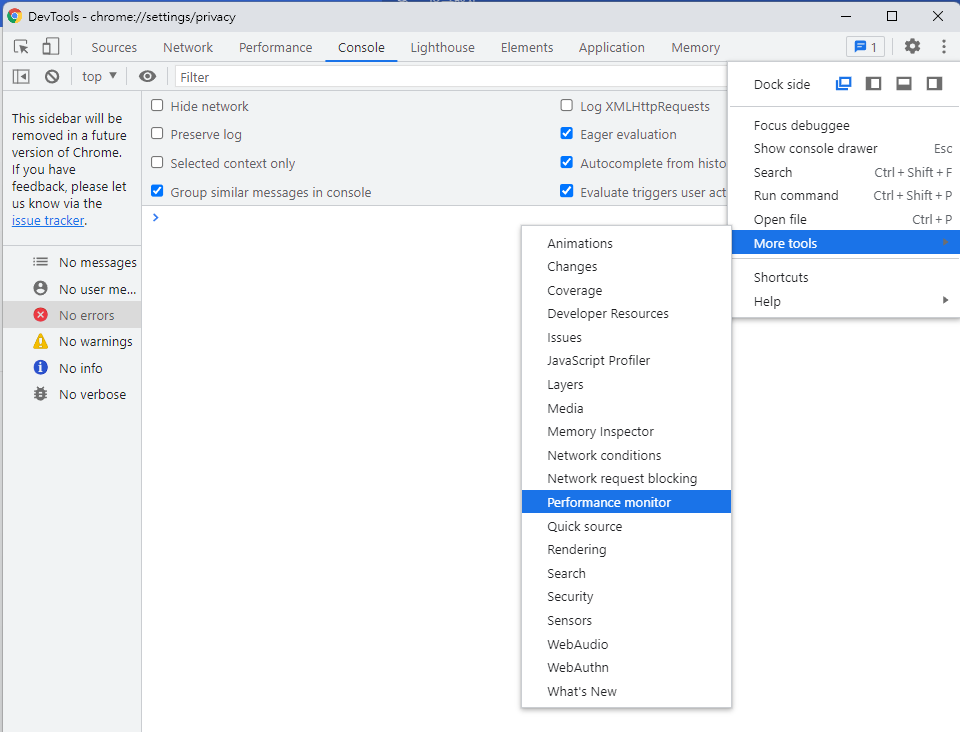Disable the Eager evaluation checkbox
The height and width of the screenshot is (732, 960).
[567, 134]
